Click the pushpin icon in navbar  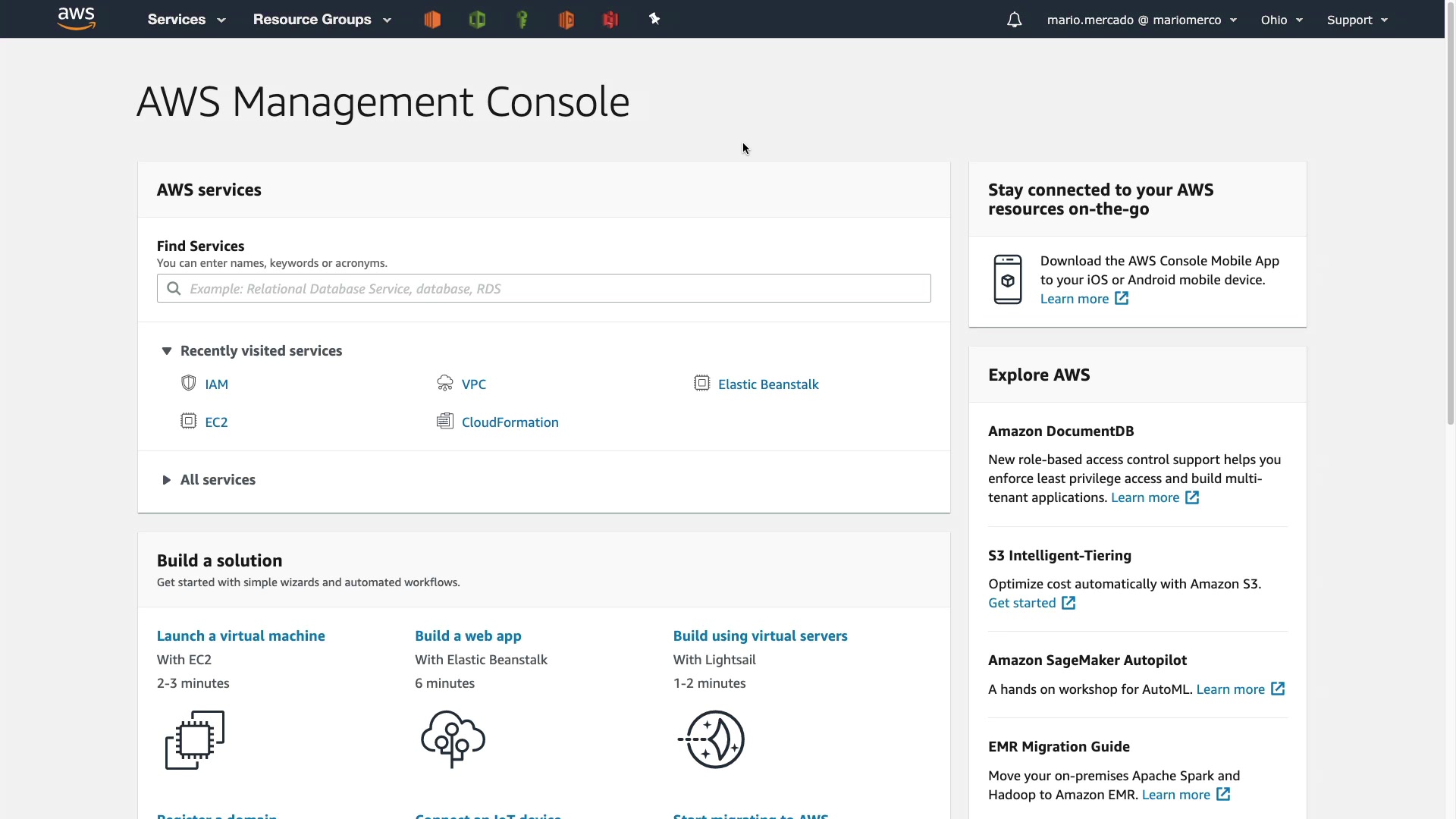coord(654,19)
